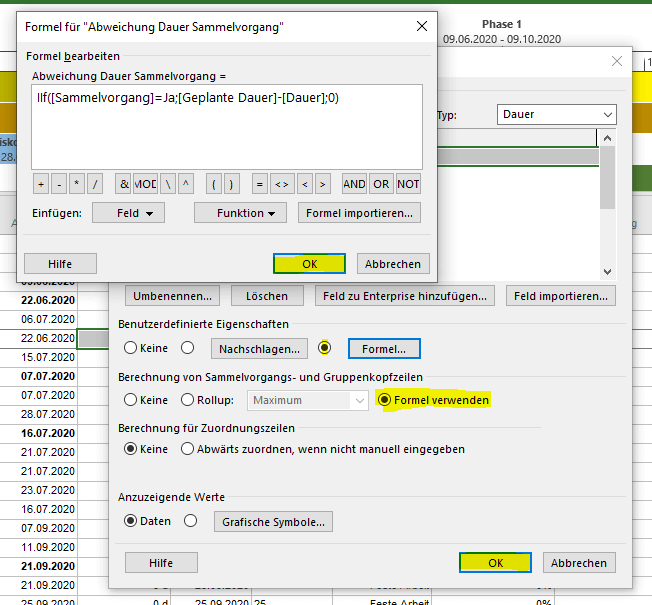652x605 pixels.
Task: Open the Typ dropdown showing Dauer
Action: click(x=556, y=115)
